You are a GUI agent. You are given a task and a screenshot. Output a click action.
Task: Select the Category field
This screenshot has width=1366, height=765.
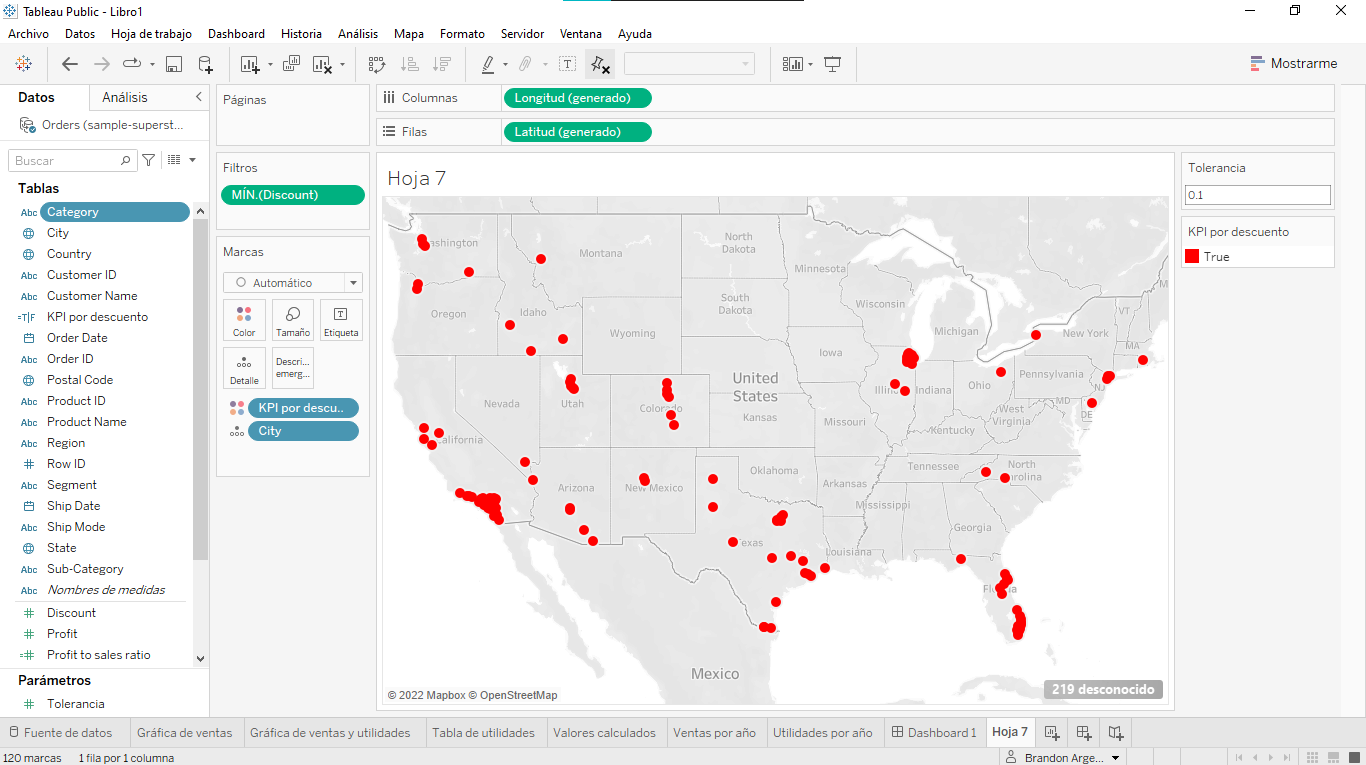click(x=114, y=212)
